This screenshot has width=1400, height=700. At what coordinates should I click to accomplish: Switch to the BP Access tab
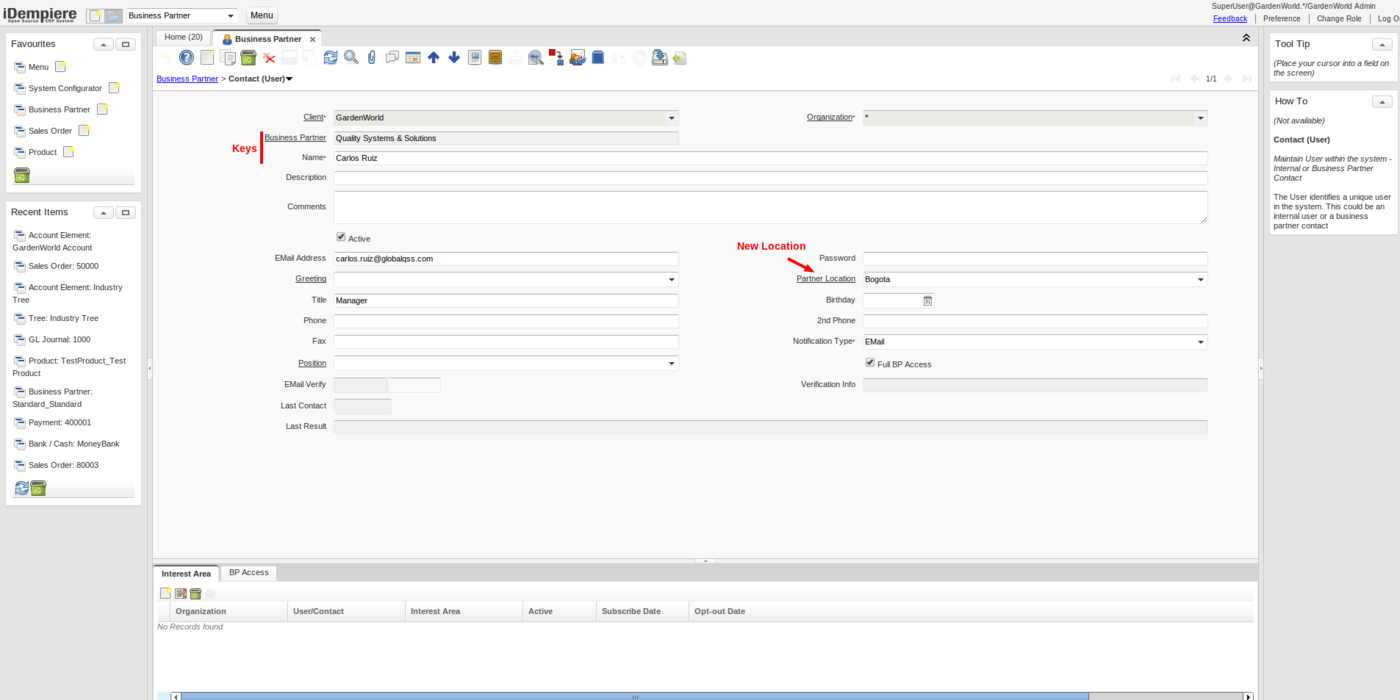(x=248, y=573)
